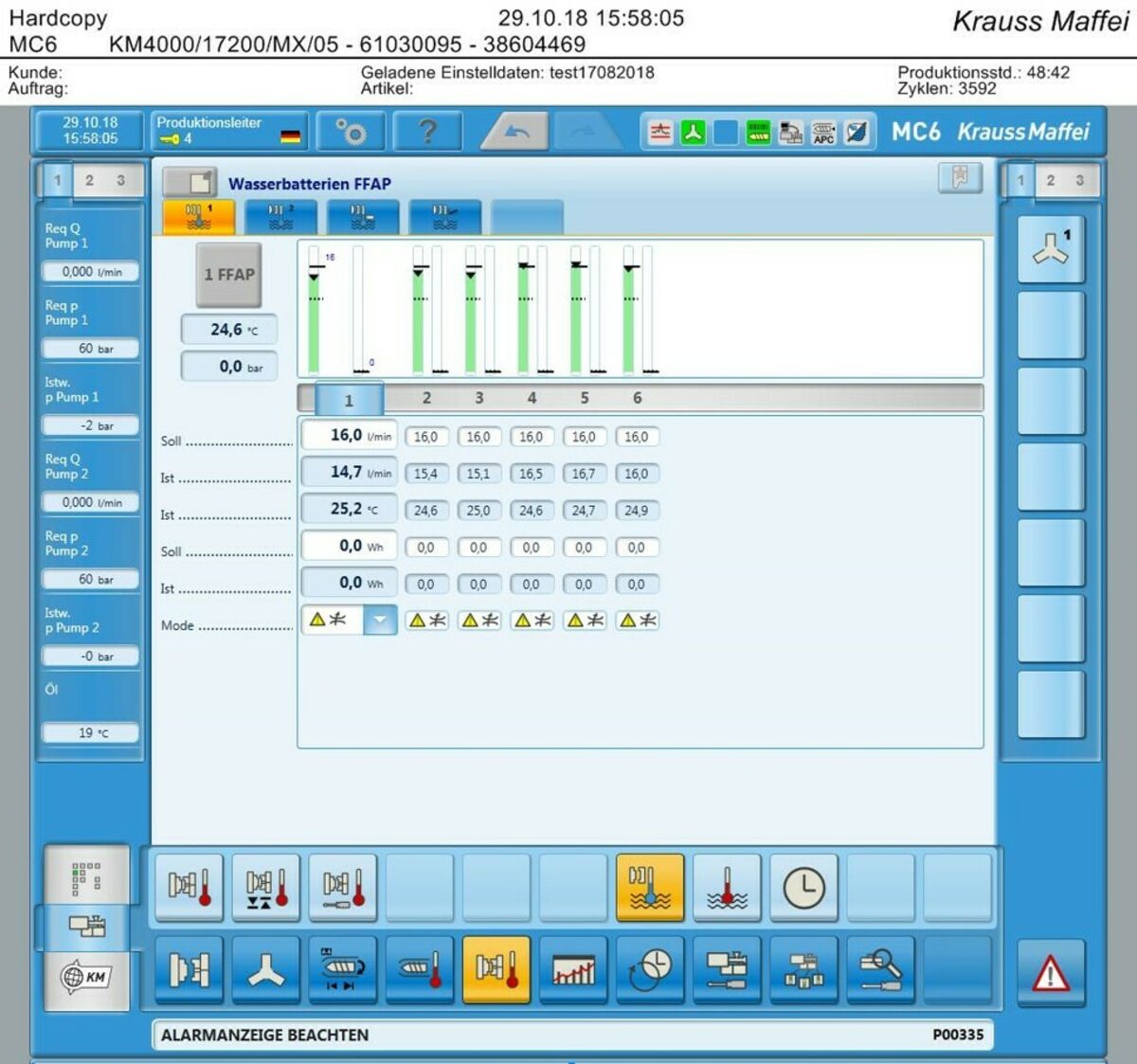Click the Mode symbol of circuit 2
The image size is (1137, 1064).
pos(426,621)
